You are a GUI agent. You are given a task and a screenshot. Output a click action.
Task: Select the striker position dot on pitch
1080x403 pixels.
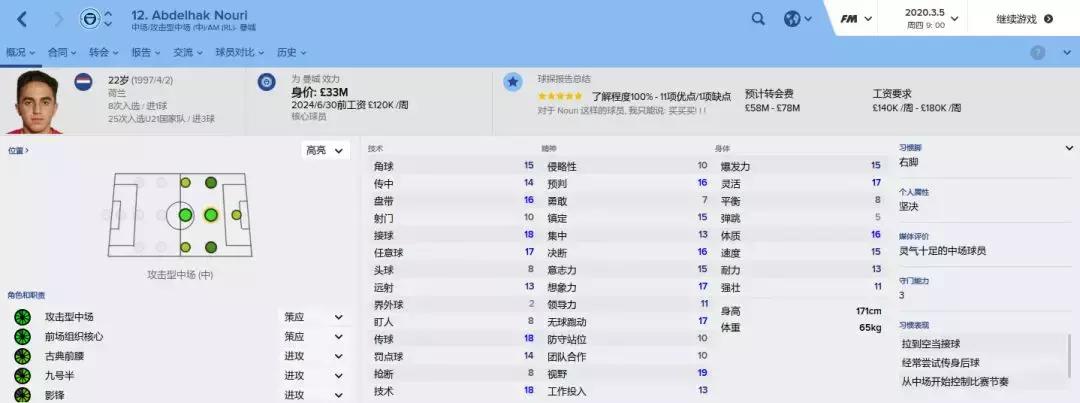click(236, 215)
